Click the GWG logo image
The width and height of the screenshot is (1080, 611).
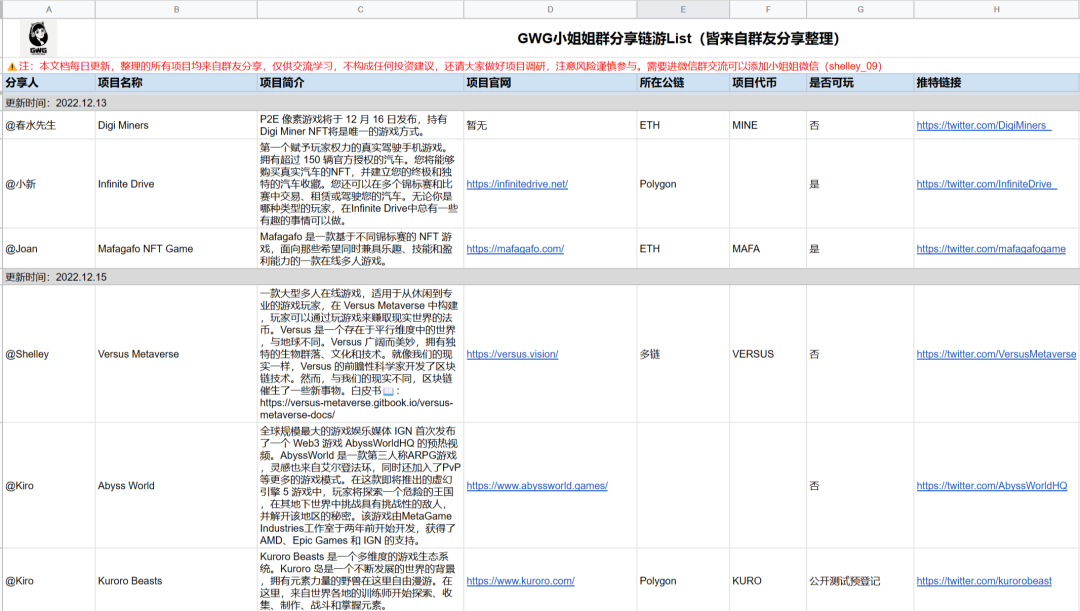click(x=39, y=38)
